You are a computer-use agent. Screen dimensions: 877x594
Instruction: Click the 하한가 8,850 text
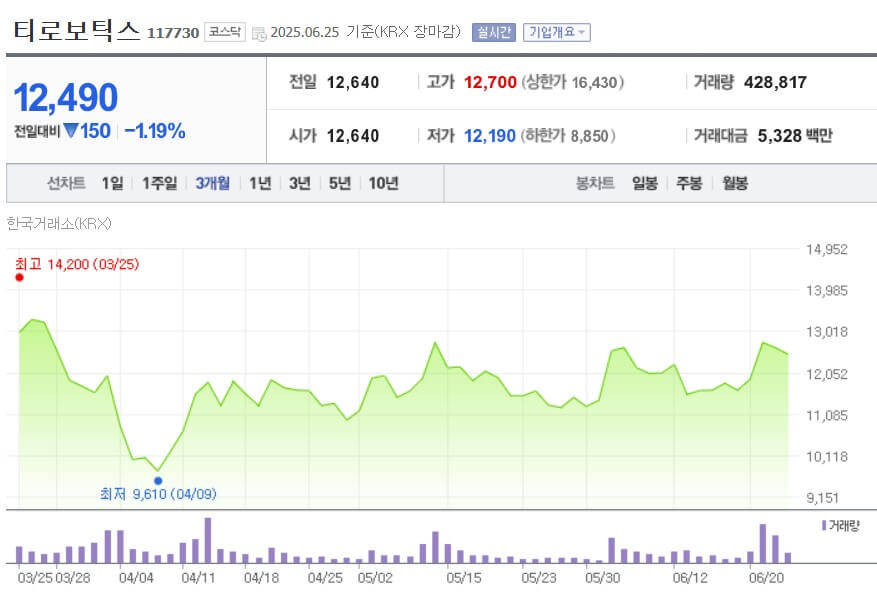pyautogui.click(x=568, y=136)
